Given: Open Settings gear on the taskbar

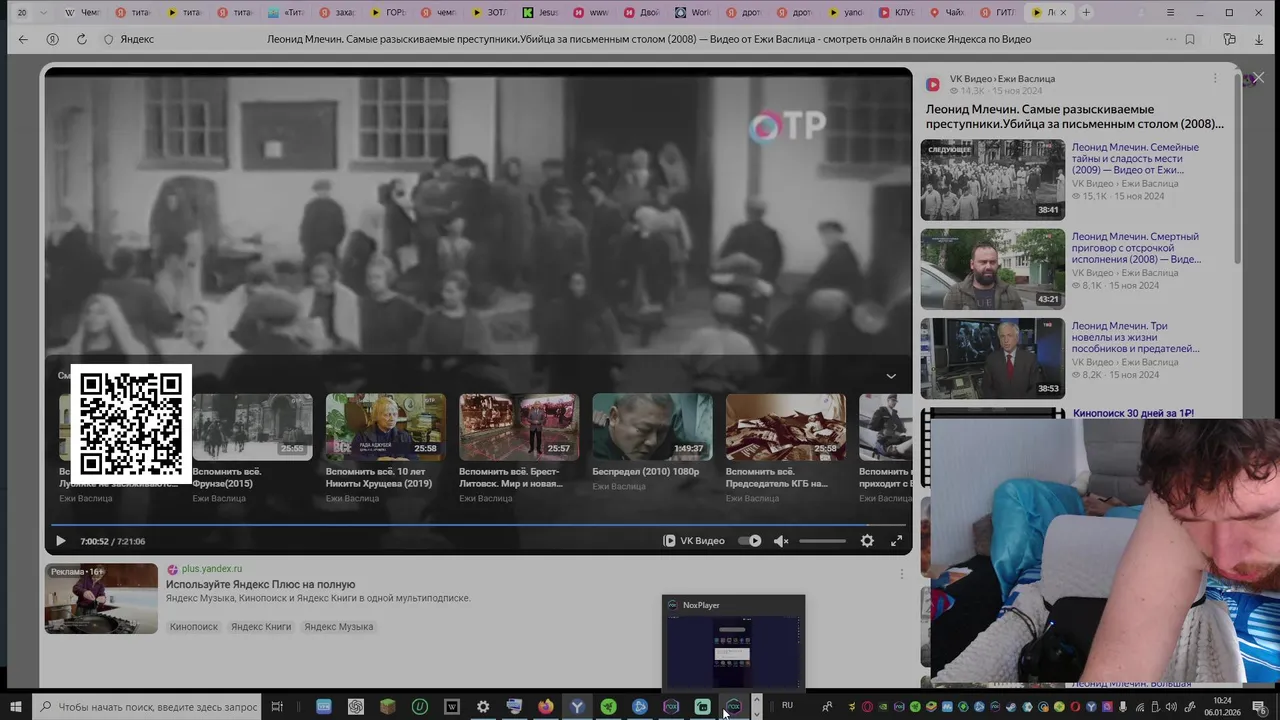Looking at the screenshot, I should [483, 707].
